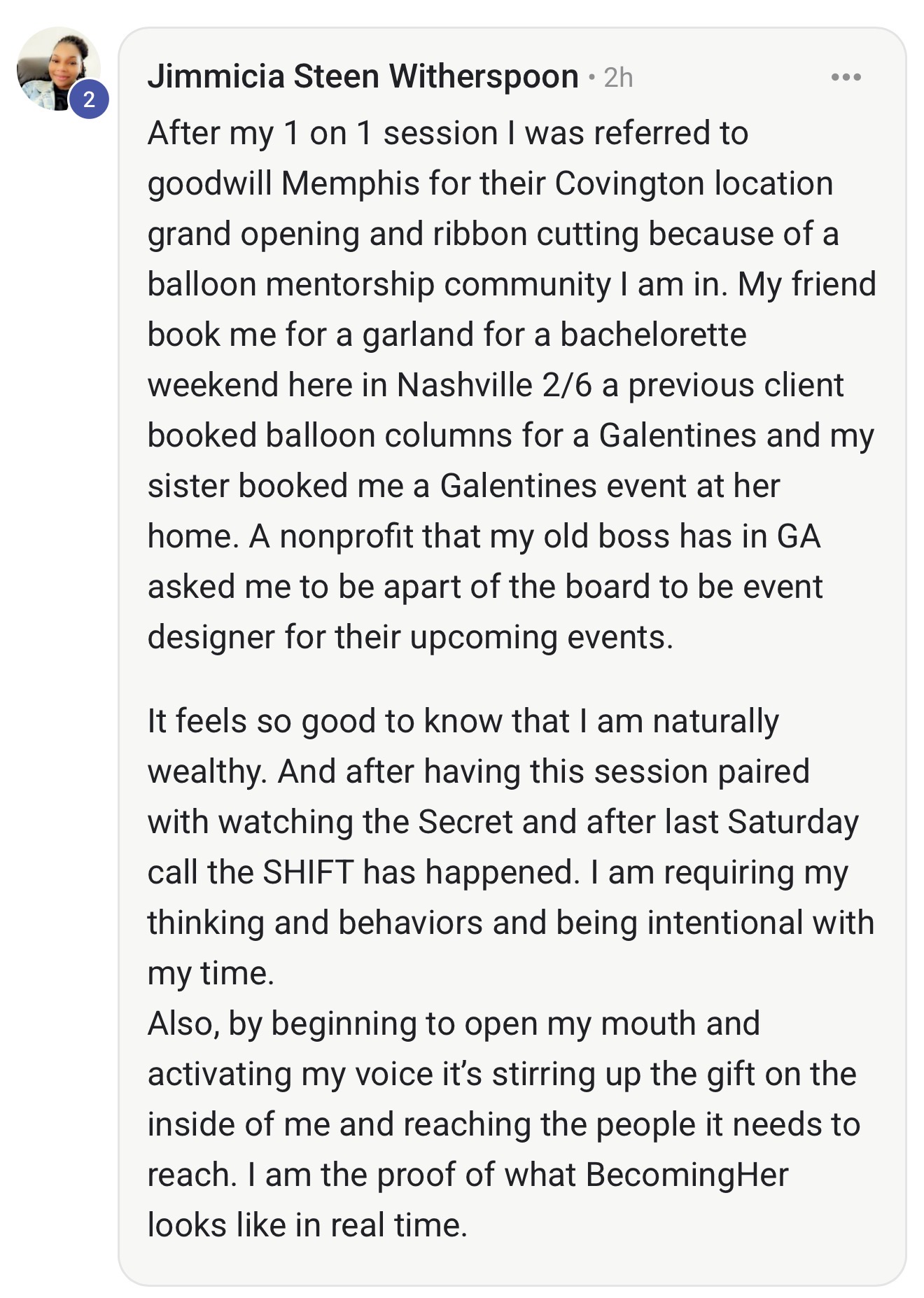
Task: Click the 2h post timestamp
Action: coord(618,78)
